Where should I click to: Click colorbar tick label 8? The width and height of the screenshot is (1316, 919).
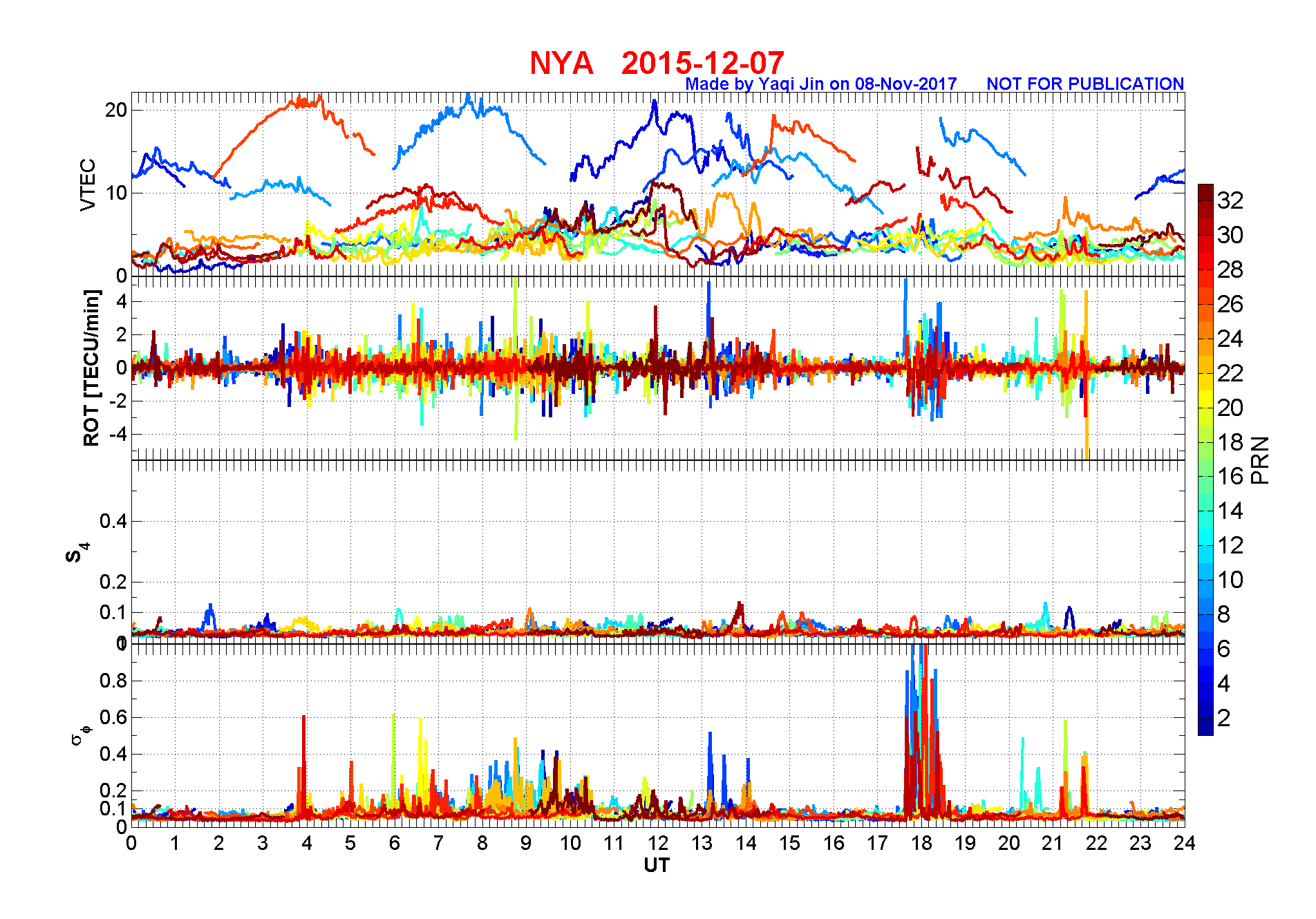point(1224,614)
